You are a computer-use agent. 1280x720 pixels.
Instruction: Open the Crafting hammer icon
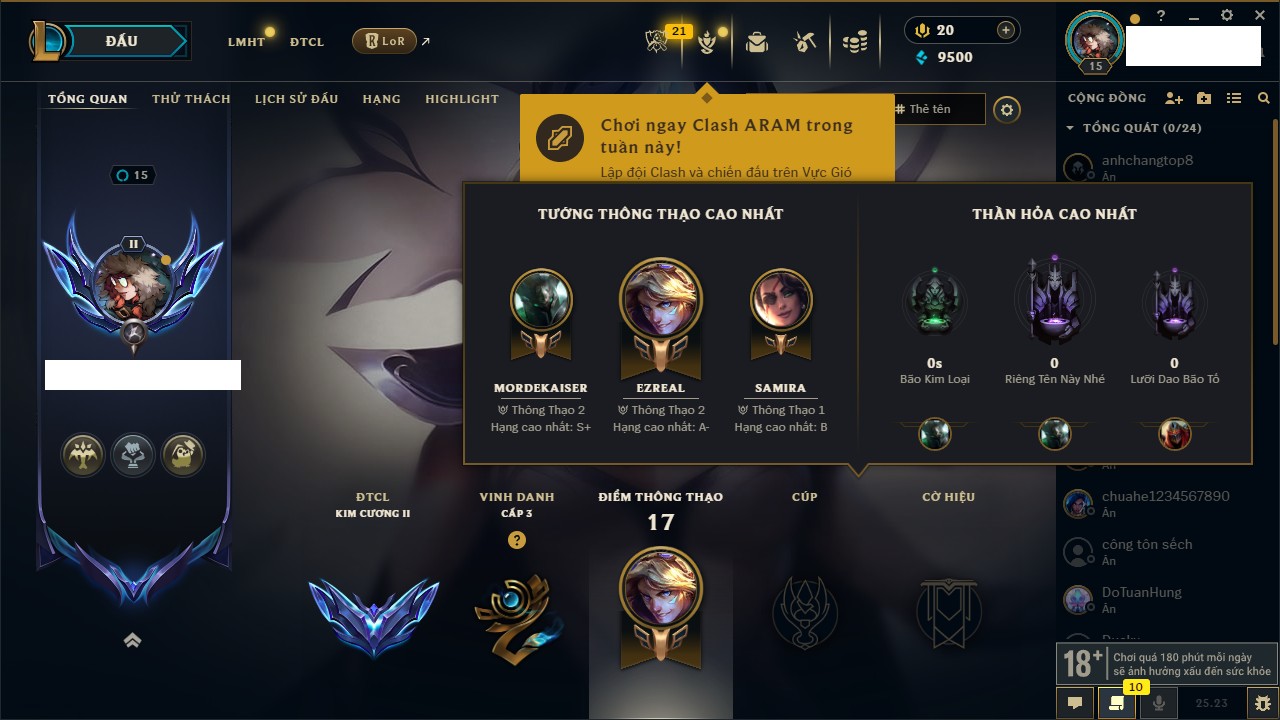coord(805,41)
